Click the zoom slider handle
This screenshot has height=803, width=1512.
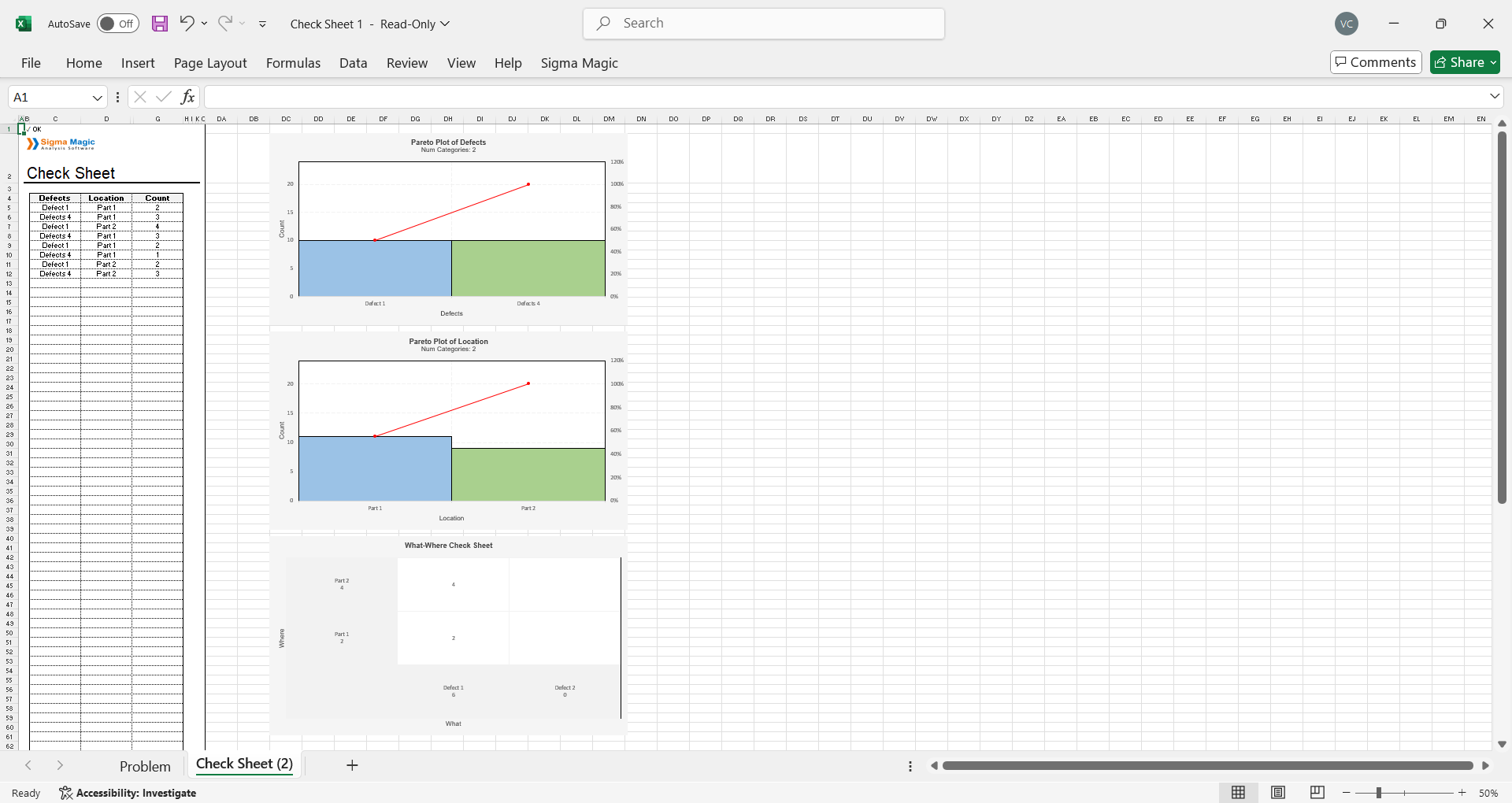tap(1379, 793)
